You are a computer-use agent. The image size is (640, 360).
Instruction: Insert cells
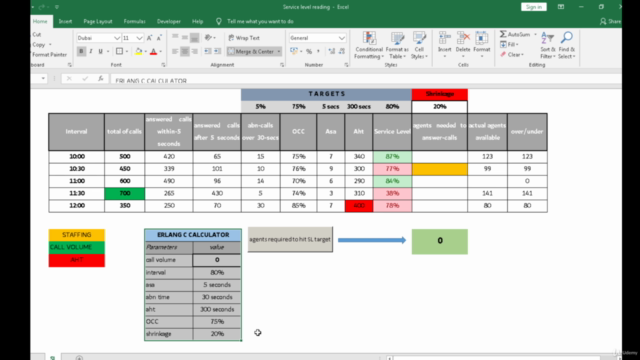pyautogui.click(x=444, y=44)
